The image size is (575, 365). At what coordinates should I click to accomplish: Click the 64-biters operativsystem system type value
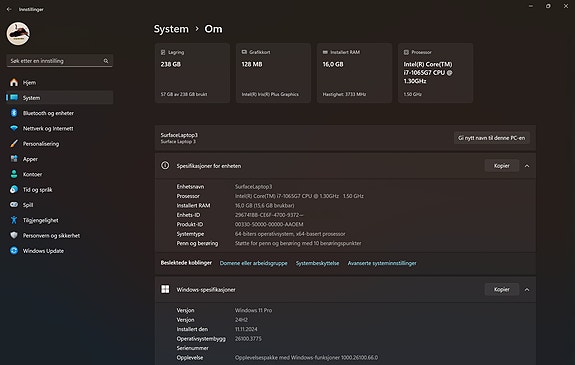click(x=290, y=234)
